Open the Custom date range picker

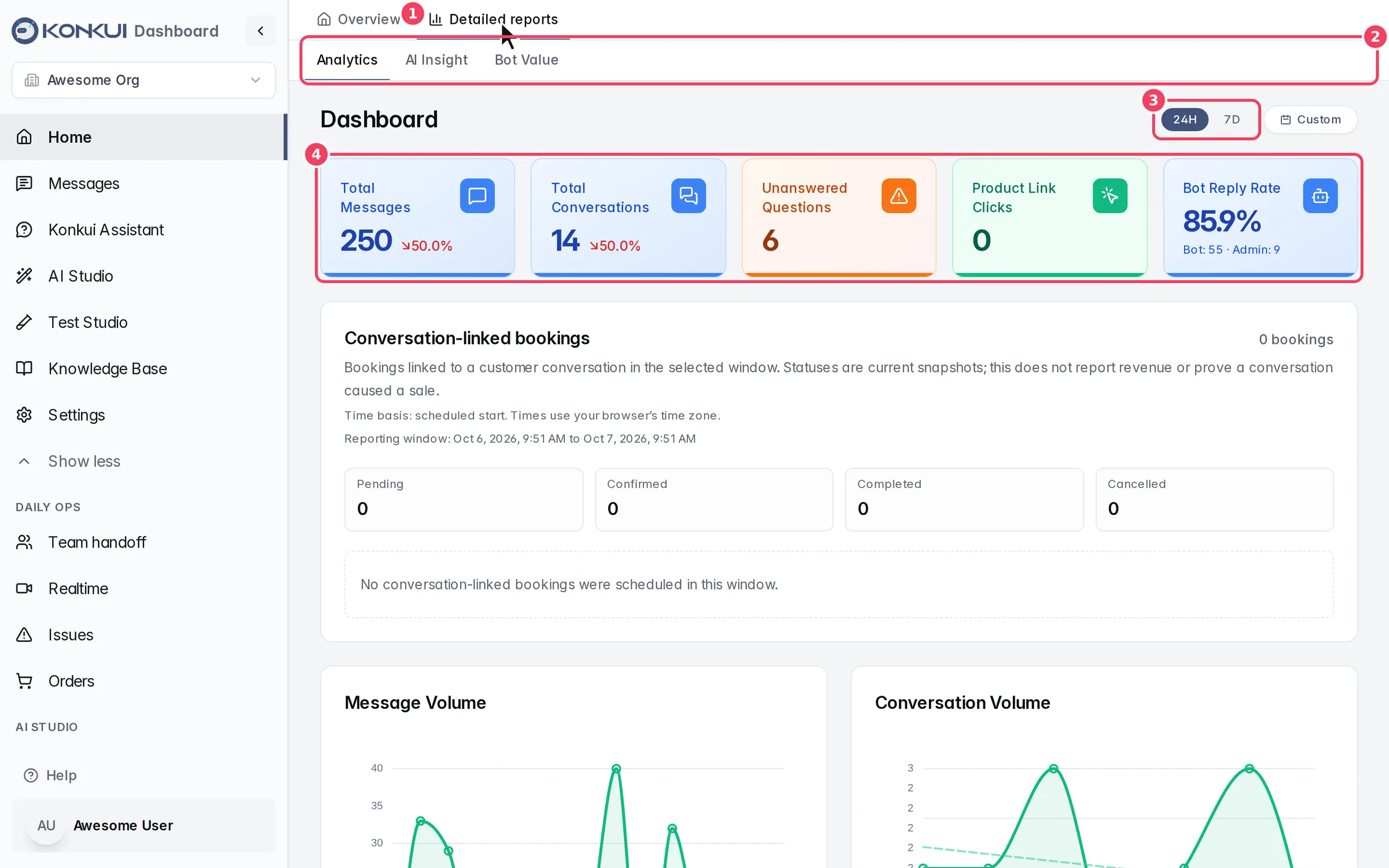(1311, 119)
